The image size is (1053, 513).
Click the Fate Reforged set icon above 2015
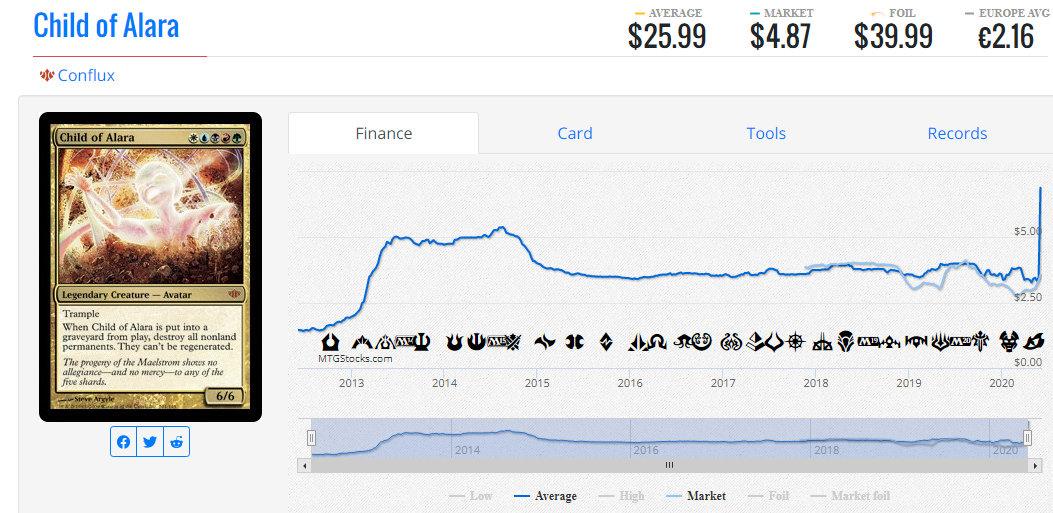545,342
